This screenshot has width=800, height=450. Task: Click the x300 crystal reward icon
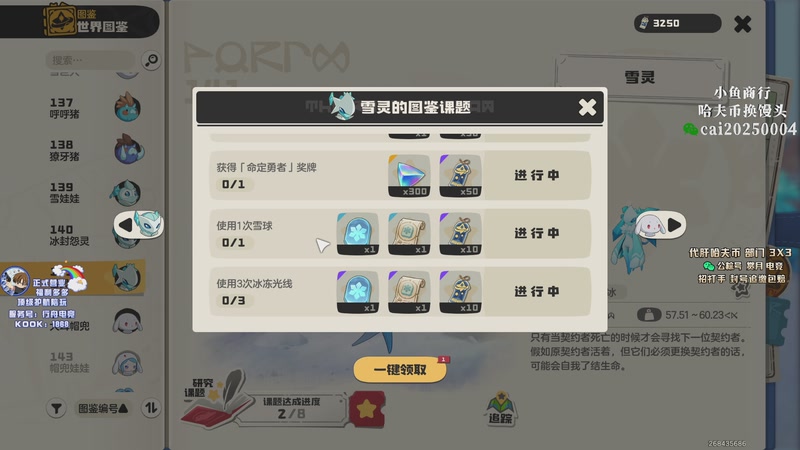409,176
